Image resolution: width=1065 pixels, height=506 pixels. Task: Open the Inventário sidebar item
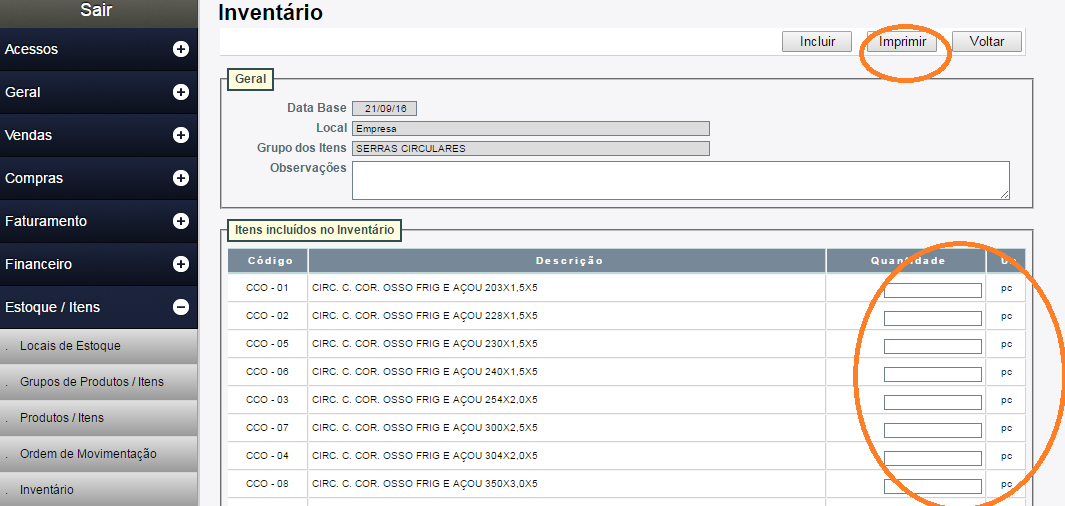[x=46, y=490]
